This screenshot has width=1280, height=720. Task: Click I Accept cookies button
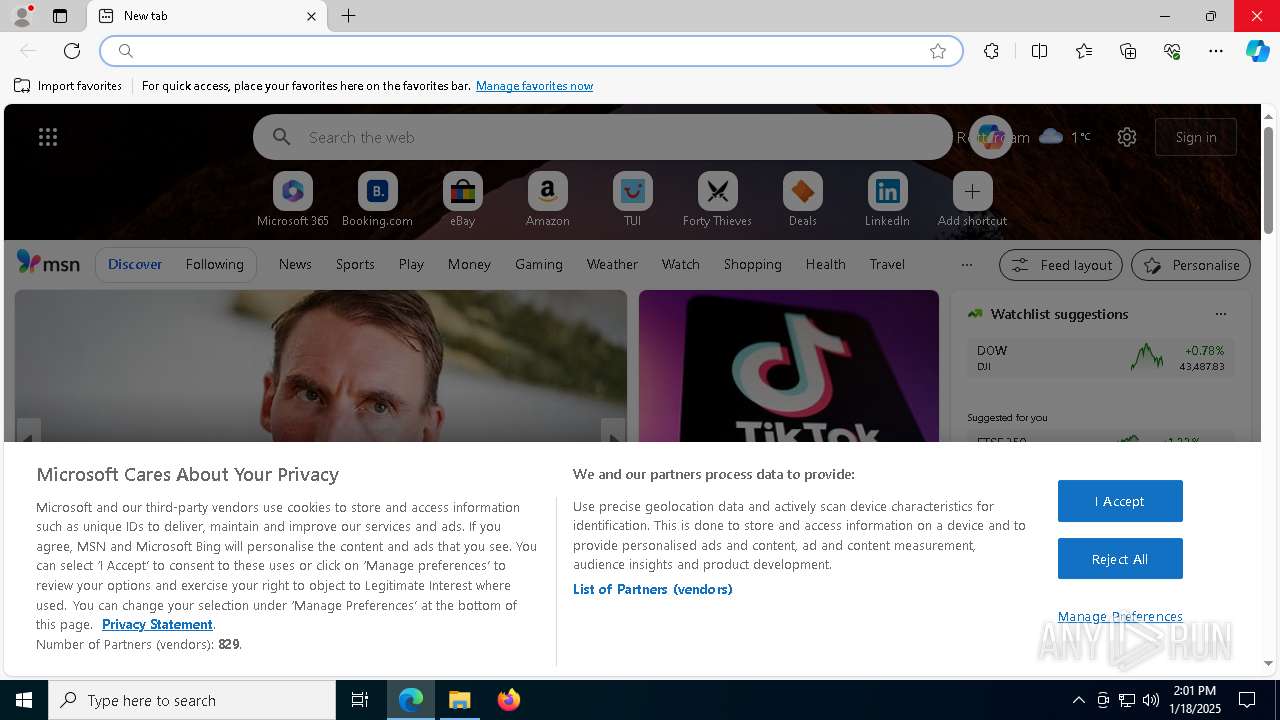coord(1120,501)
